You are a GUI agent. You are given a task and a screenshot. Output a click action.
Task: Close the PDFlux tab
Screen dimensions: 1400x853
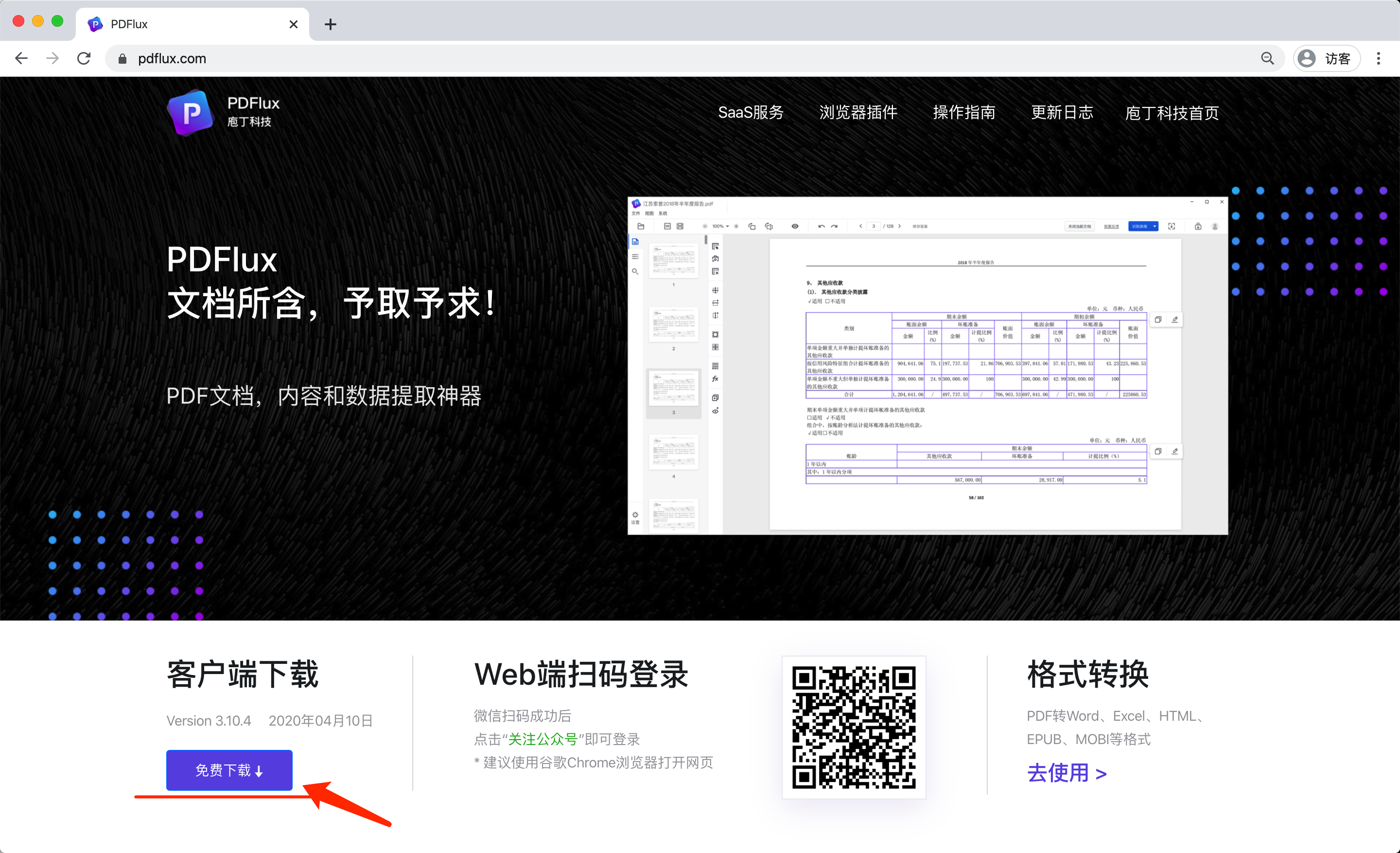coord(293,24)
